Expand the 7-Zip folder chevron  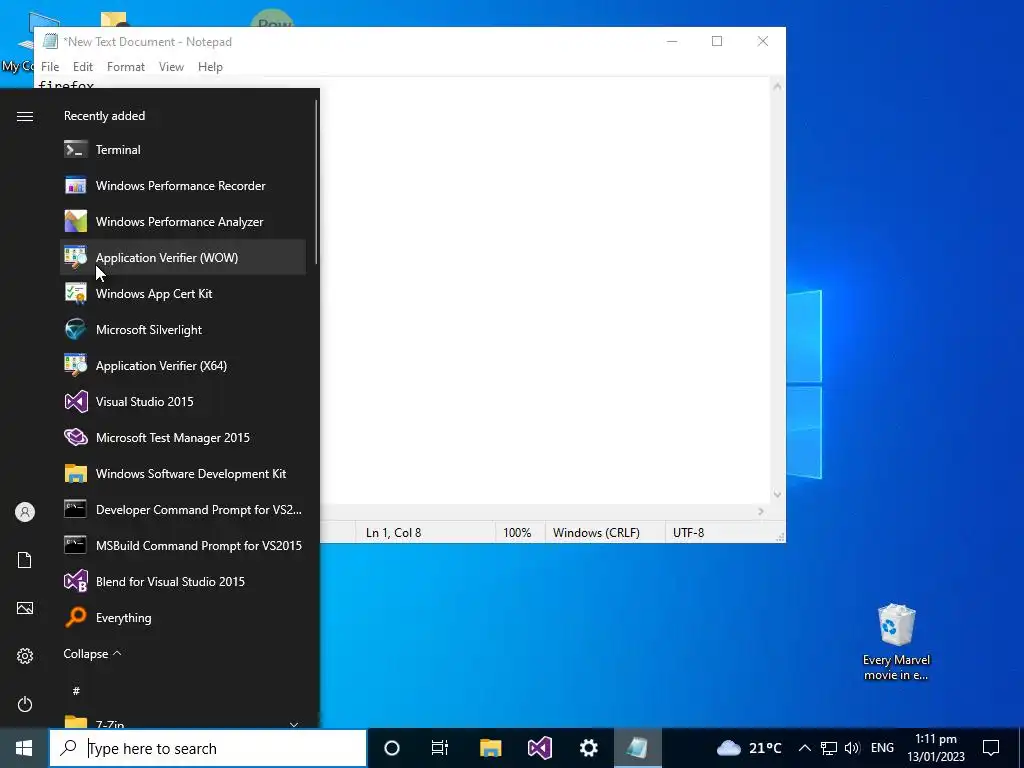(x=294, y=724)
